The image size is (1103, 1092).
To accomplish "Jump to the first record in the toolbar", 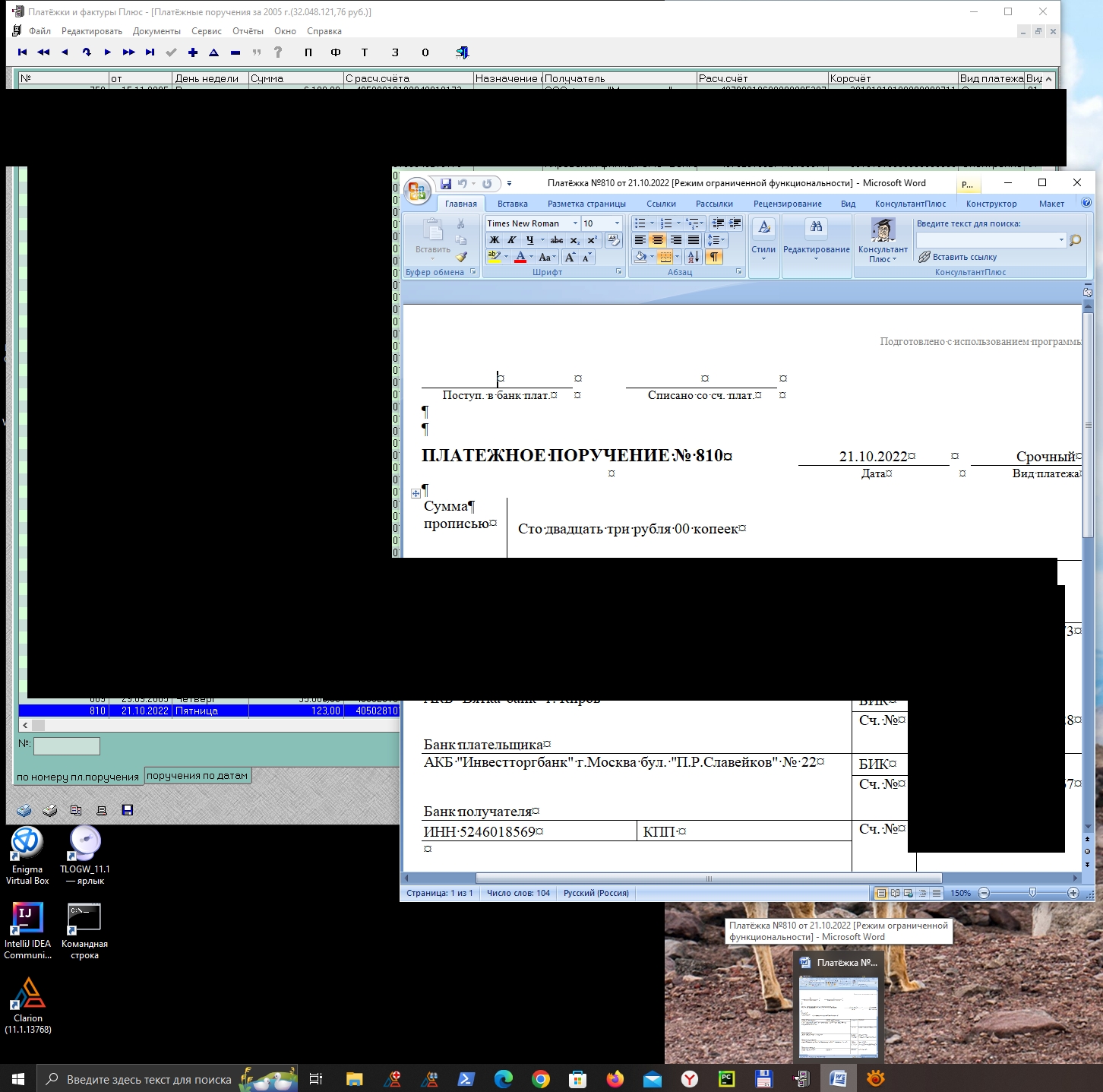I will click(22, 52).
